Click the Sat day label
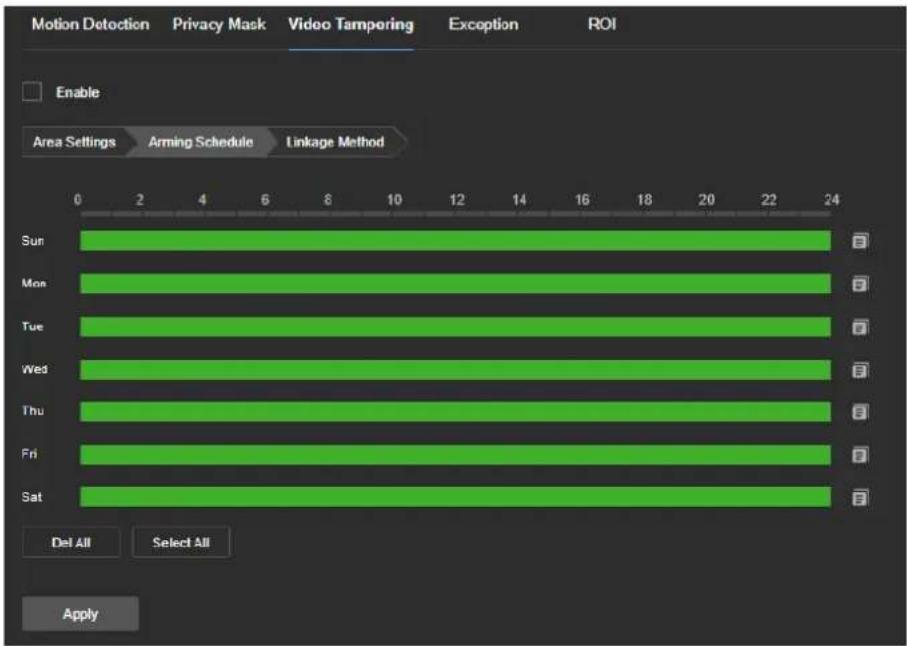 tap(32, 497)
